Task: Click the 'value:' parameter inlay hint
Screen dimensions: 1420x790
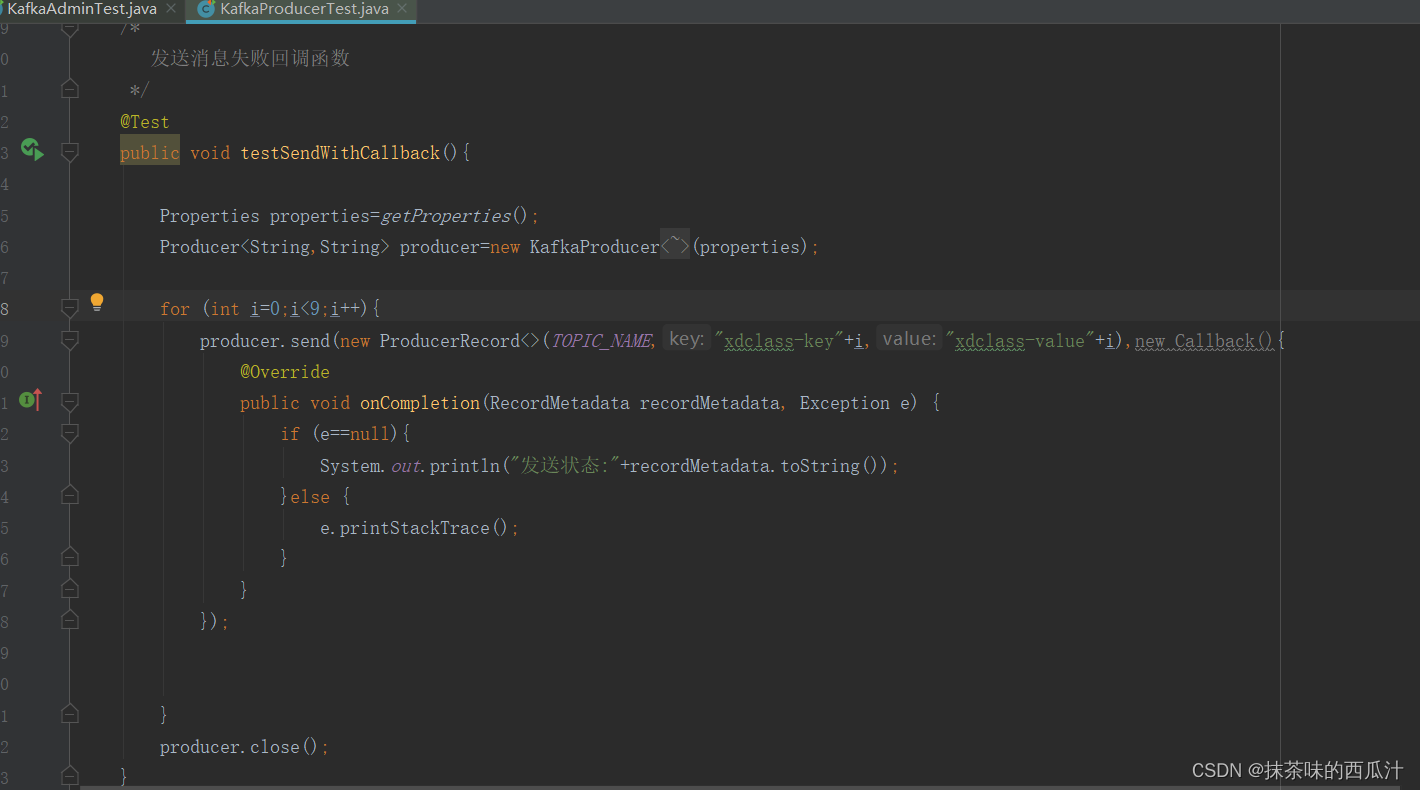Action: [x=908, y=340]
